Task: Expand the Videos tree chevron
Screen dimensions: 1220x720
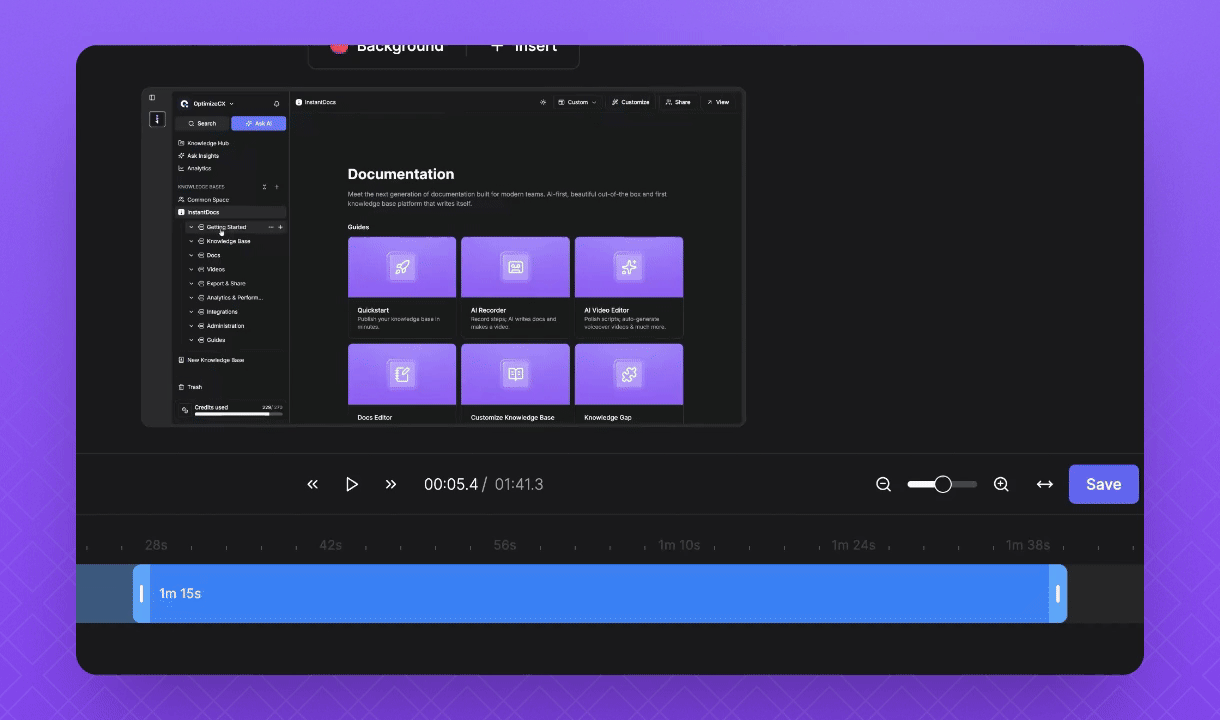Action: 191,269
